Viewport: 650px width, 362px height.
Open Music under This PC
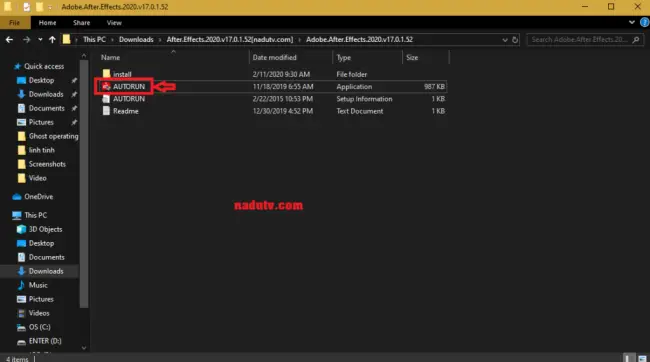point(38,285)
